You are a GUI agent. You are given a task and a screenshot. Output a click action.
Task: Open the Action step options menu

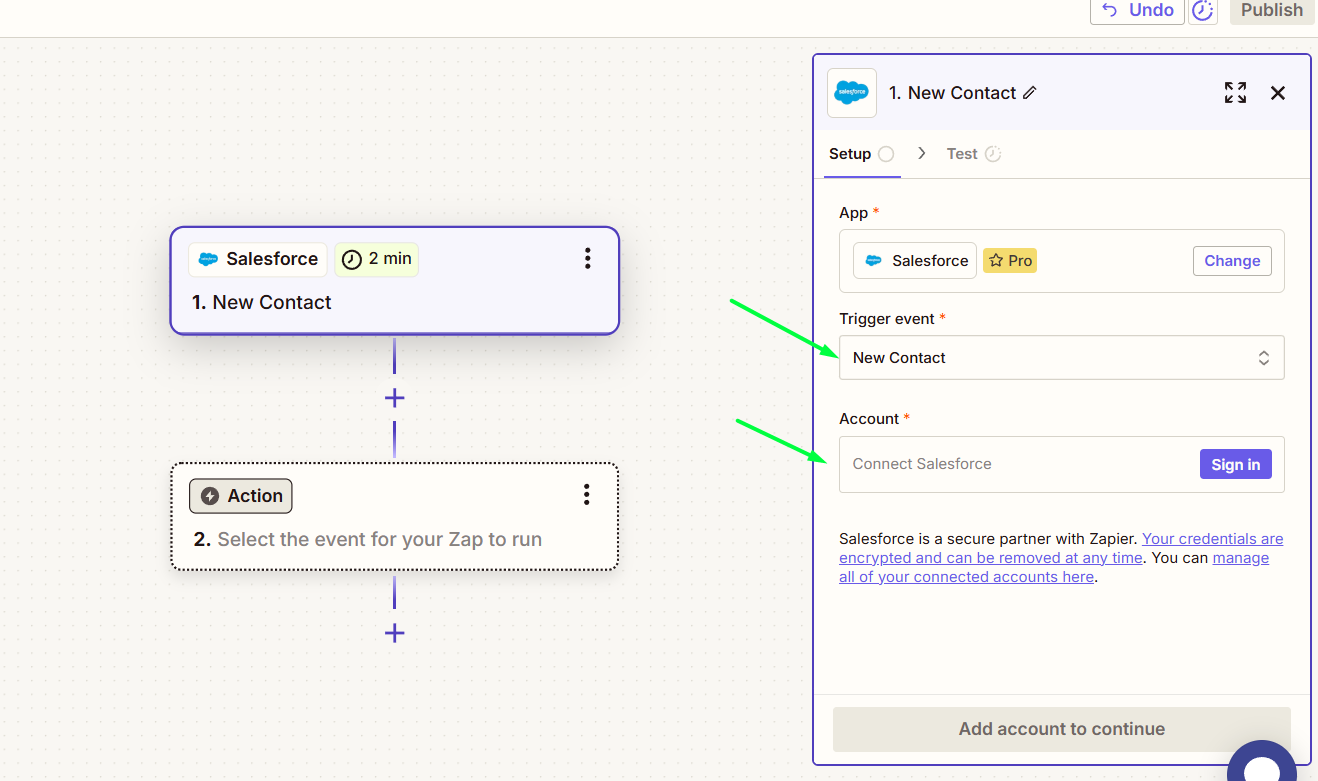point(586,494)
